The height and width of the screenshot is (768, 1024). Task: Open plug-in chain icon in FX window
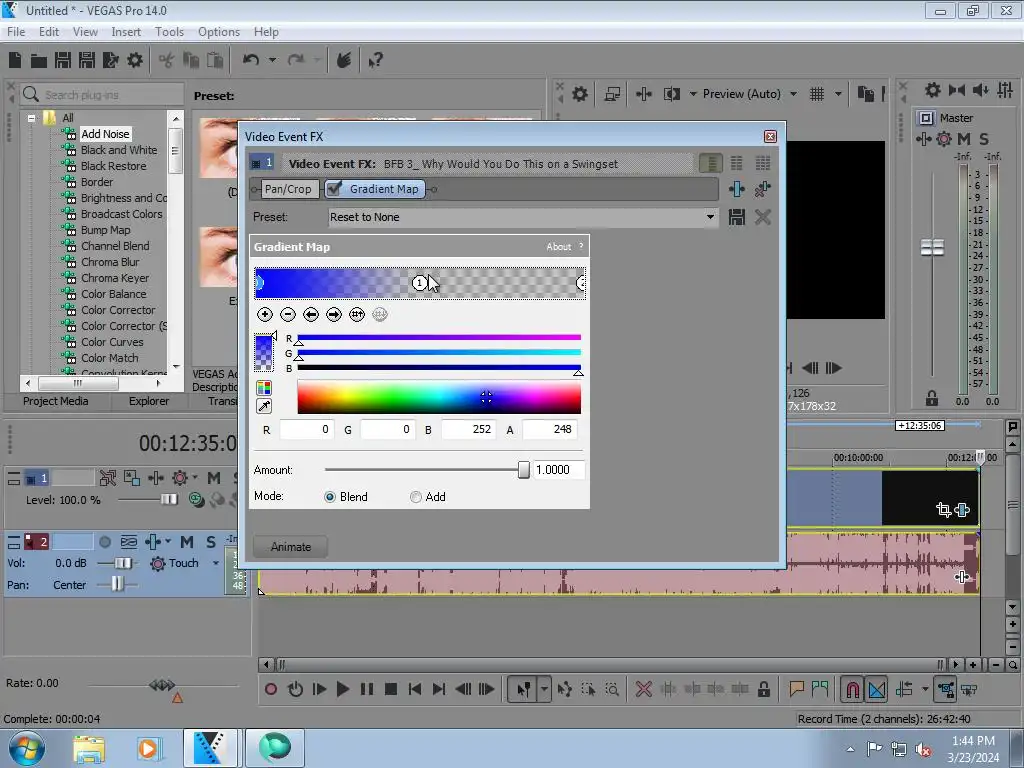tap(737, 189)
